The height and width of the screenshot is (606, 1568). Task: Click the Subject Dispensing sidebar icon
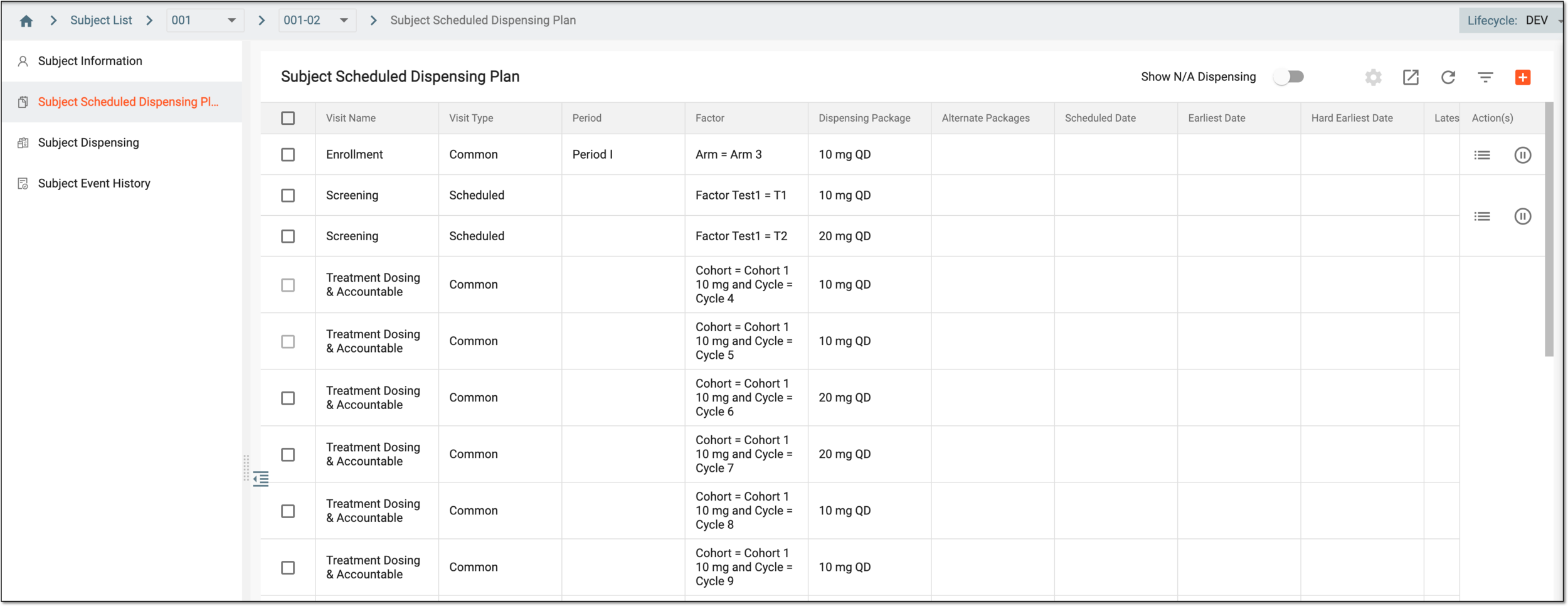coord(23,142)
